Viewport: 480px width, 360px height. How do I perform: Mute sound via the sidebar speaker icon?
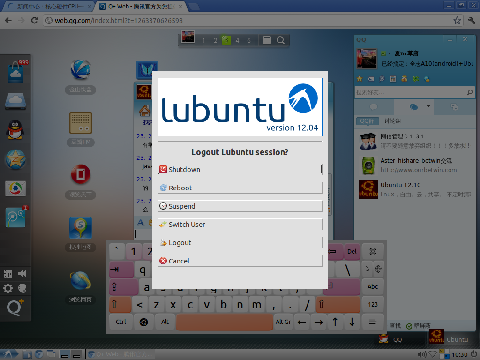click(x=22, y=274)
